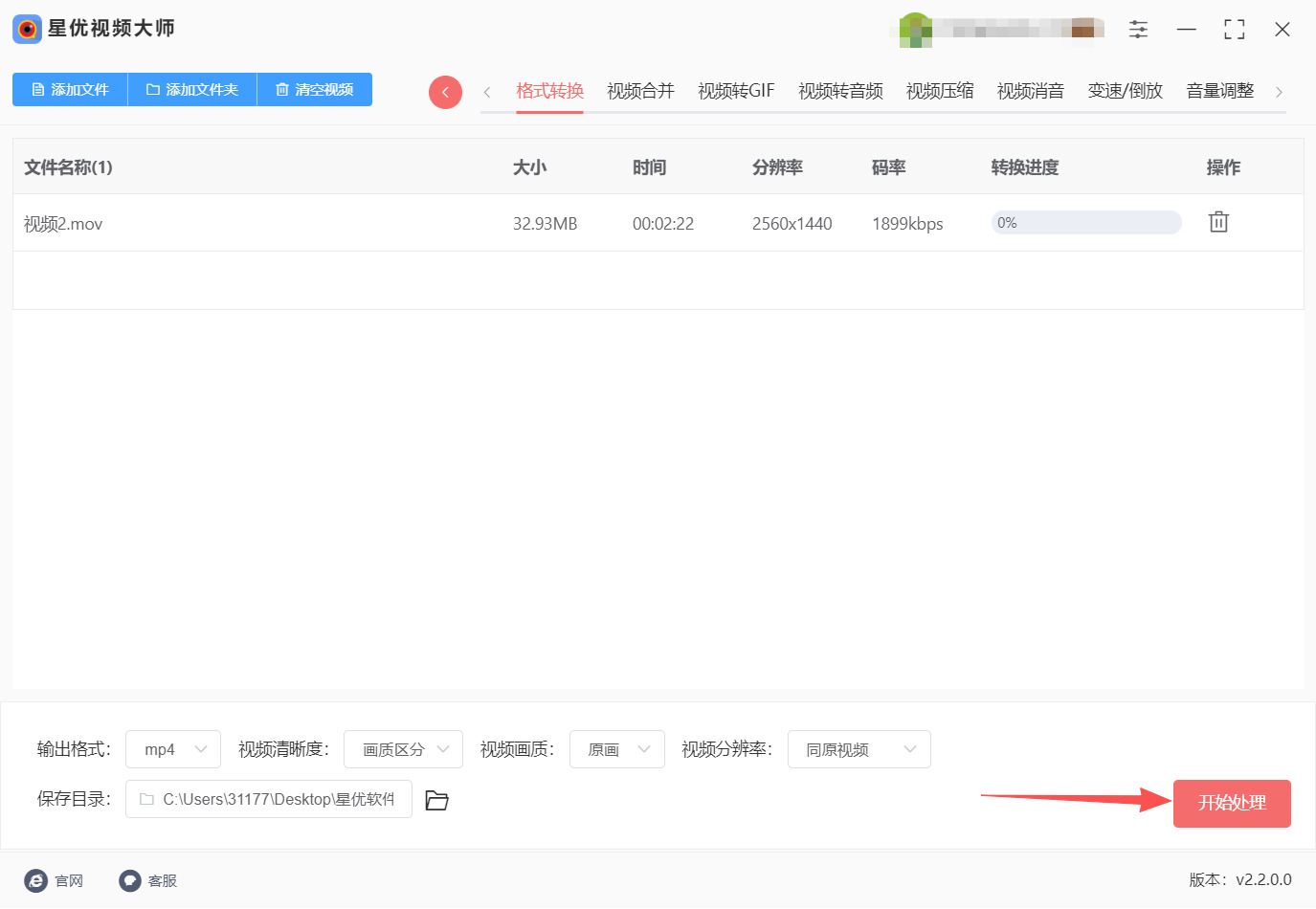Image resolution: width=1316 pixels, height=909 pixels.
Task: Expand the 视频画质 原画 dropdown
Action: [616, 749]
